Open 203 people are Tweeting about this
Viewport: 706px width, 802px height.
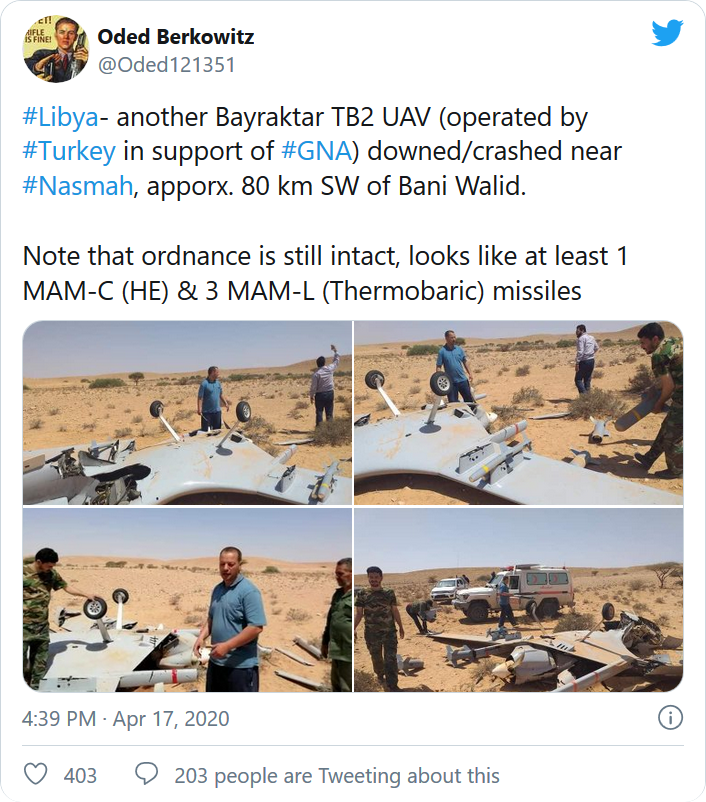[x=337, y=775]
